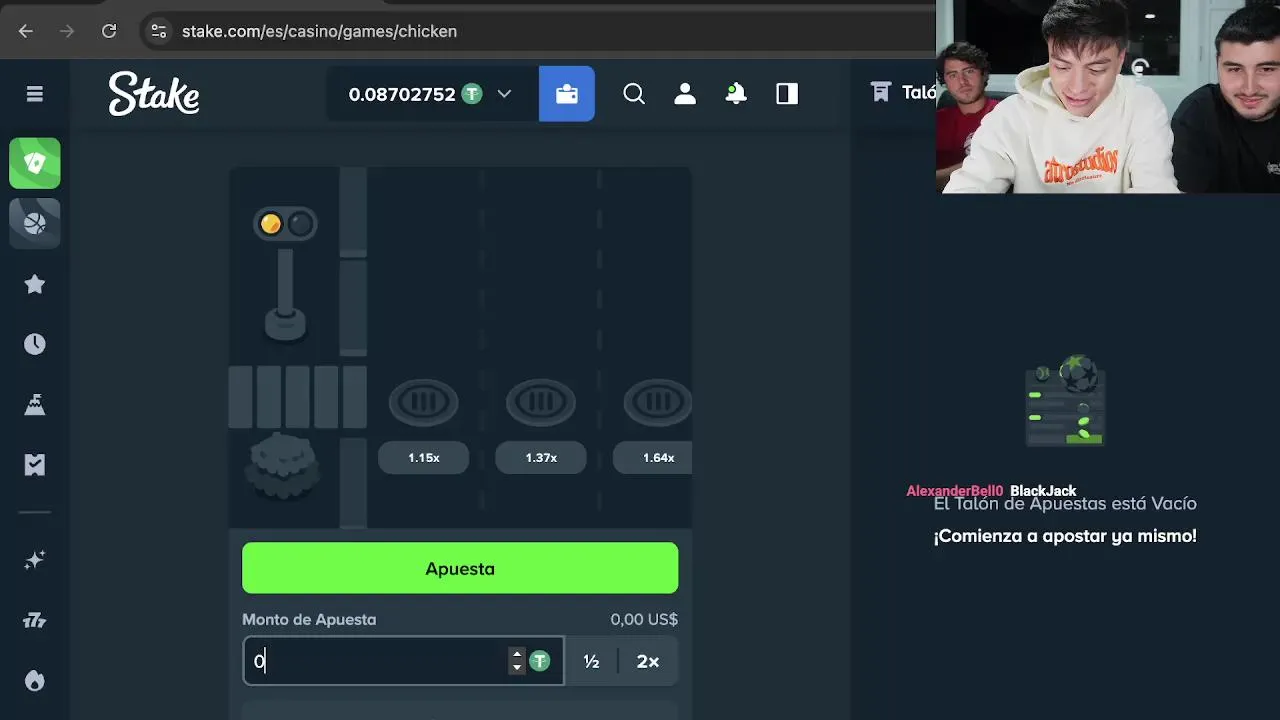The width and height of the screenshot is (1280, 720).
Task: Click the manhole cover above 1.64x
Action: point(657,402)
